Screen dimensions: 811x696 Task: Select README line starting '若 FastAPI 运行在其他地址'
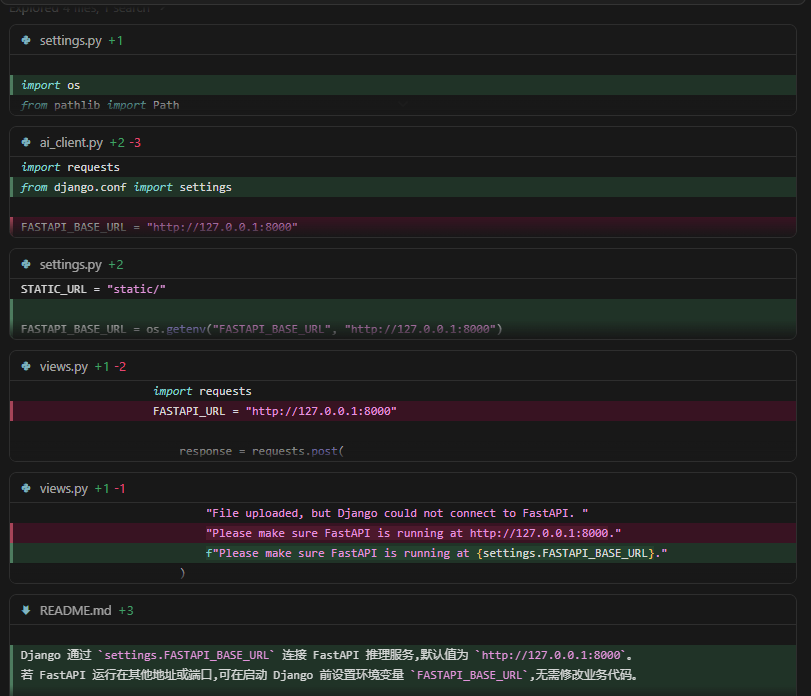[403, 675]
